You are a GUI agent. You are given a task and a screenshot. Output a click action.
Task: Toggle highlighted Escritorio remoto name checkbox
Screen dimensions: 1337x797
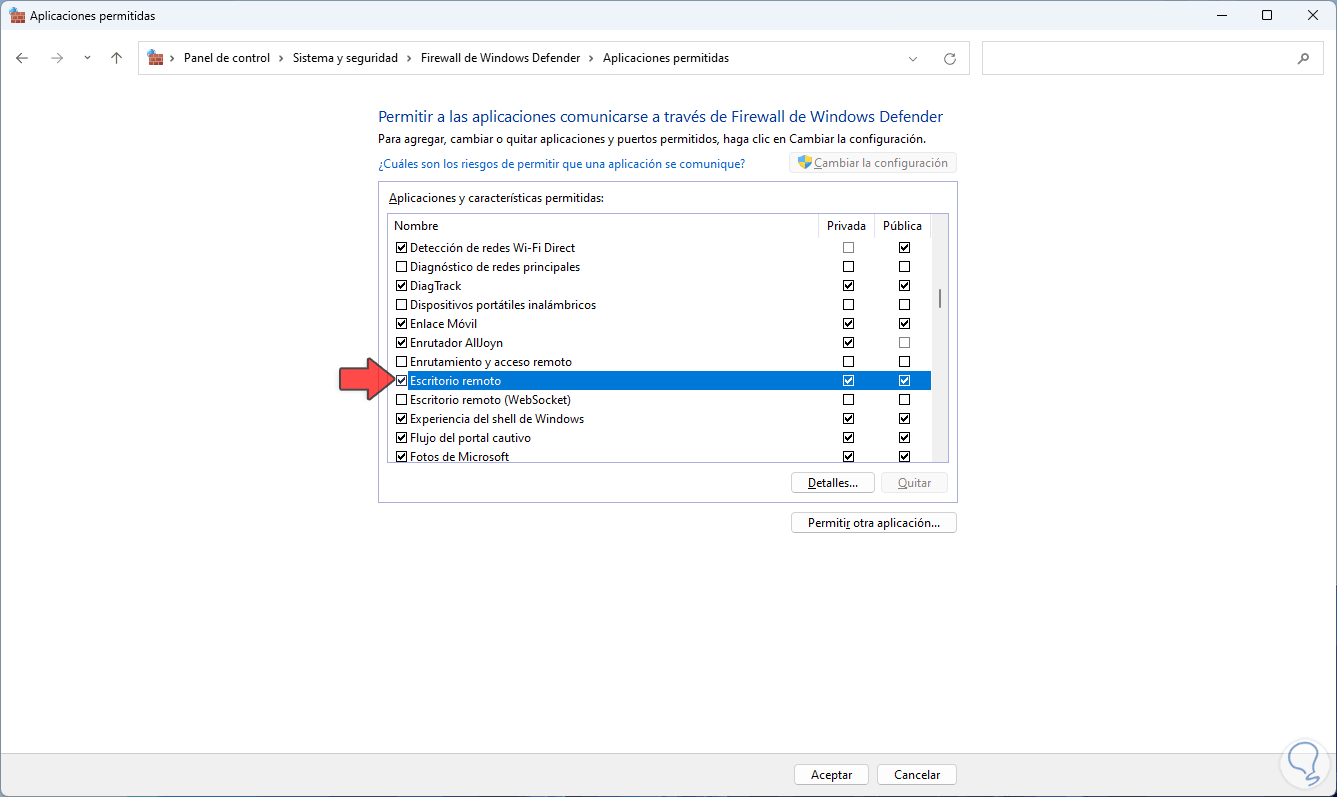(x=402, y=381)
